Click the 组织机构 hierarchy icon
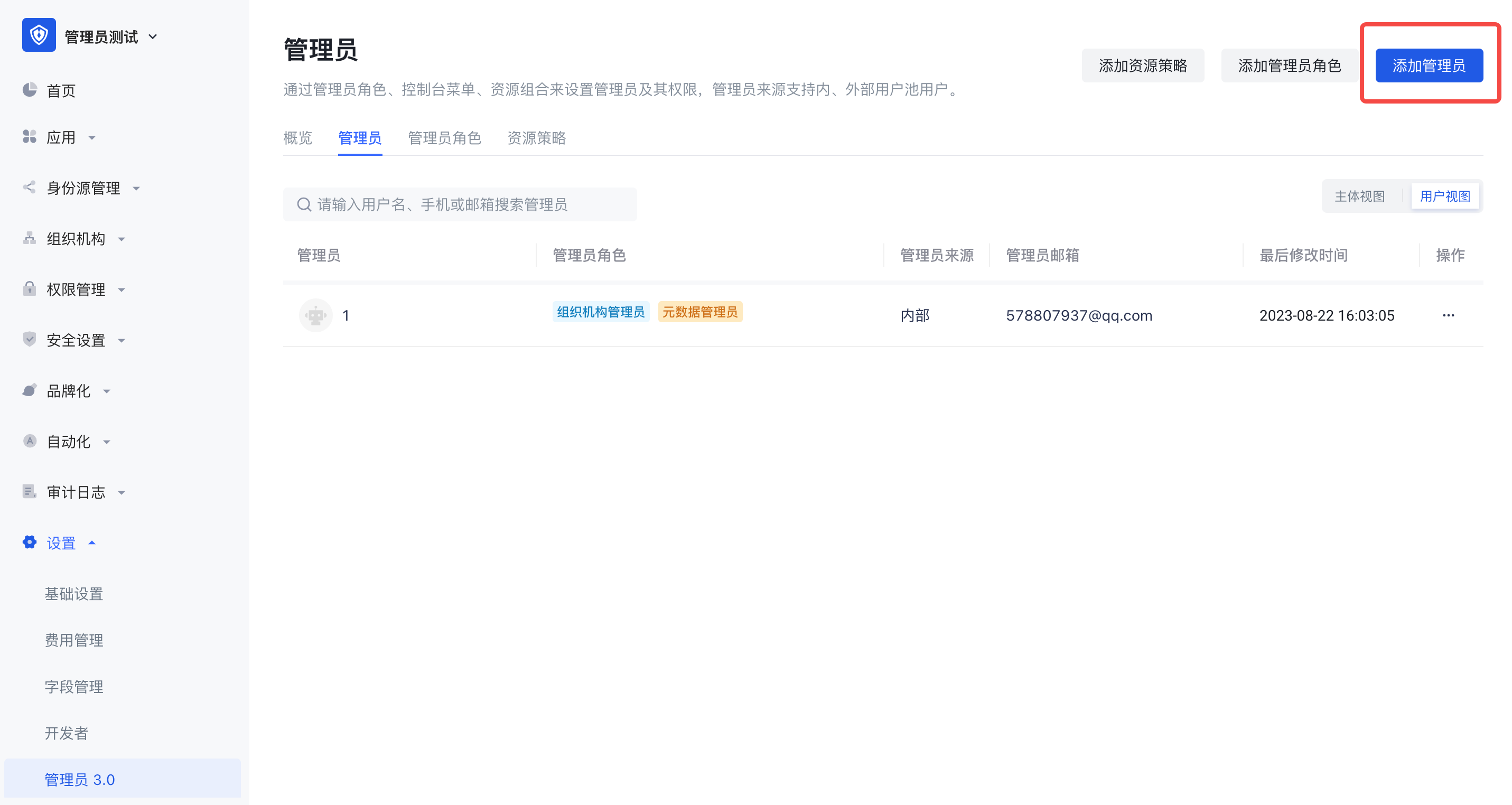 [30, 238]
